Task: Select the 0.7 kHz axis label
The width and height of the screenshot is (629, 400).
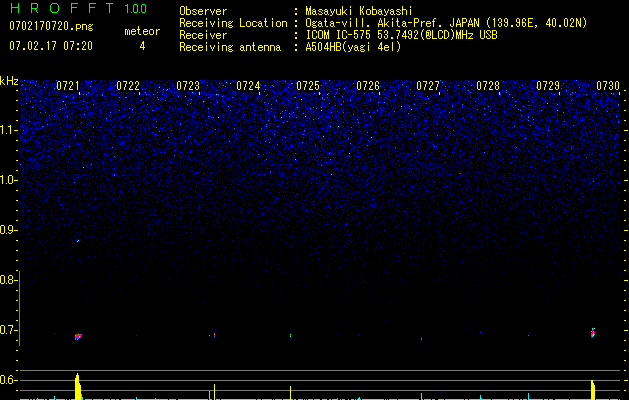Action: click(8, 330)
